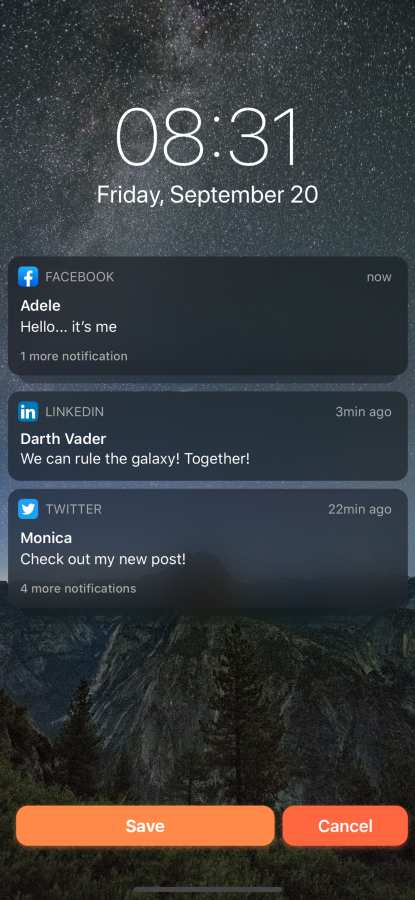The height and width of the screenshot is (900, 415).
Task: Open Monica's 'Check out my new post!' notification
Action: tap(208, 548)
